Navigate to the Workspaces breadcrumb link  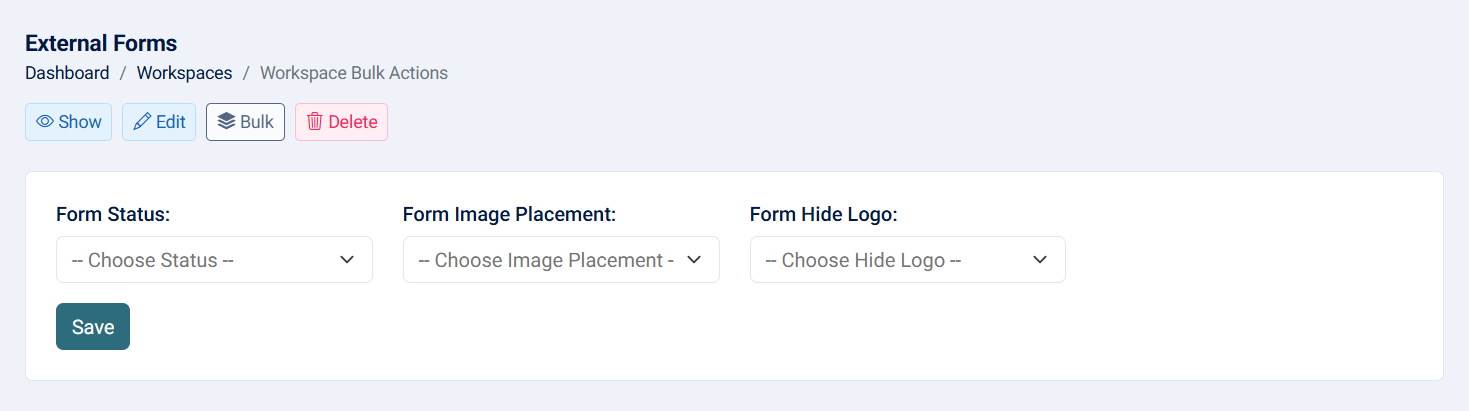(184, 73)
